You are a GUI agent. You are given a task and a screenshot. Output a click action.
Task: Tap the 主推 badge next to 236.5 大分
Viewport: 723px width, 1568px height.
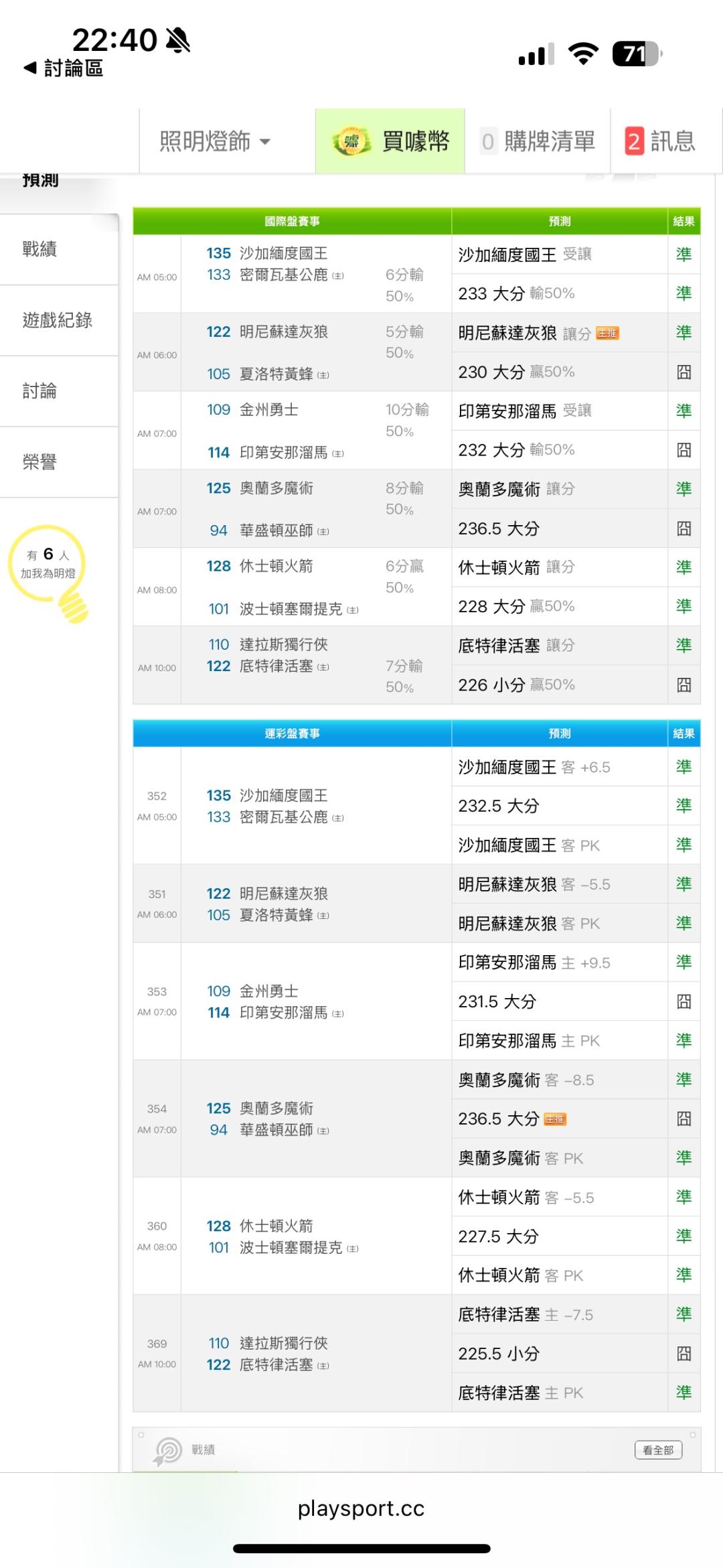pyautogui.click(x=555, y=1119)
